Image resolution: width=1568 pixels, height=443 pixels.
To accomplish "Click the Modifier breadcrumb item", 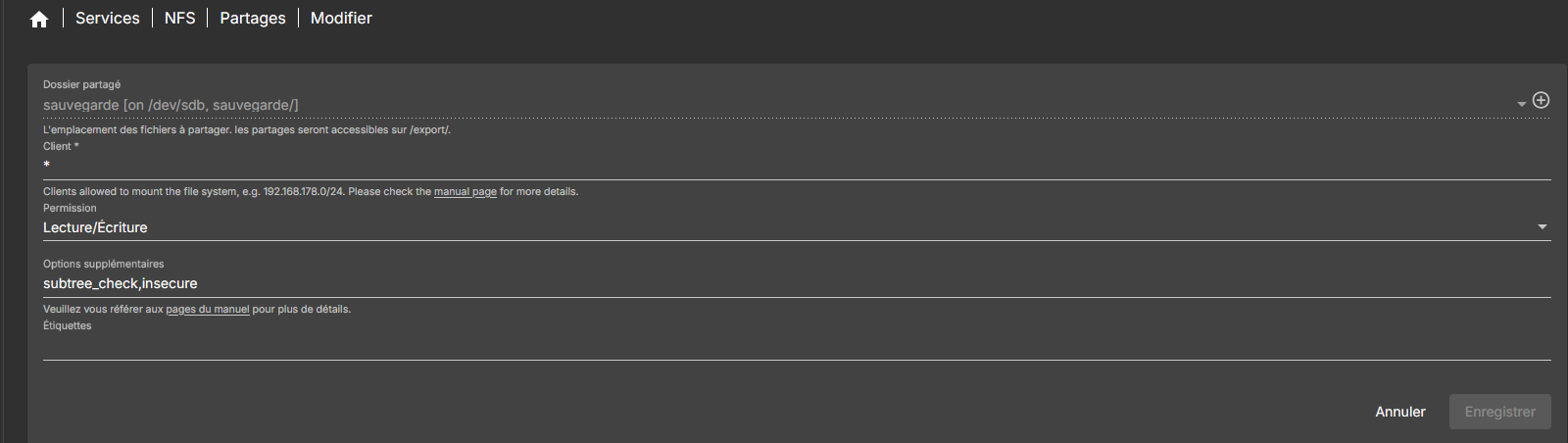I will click(x=341, y=19).
